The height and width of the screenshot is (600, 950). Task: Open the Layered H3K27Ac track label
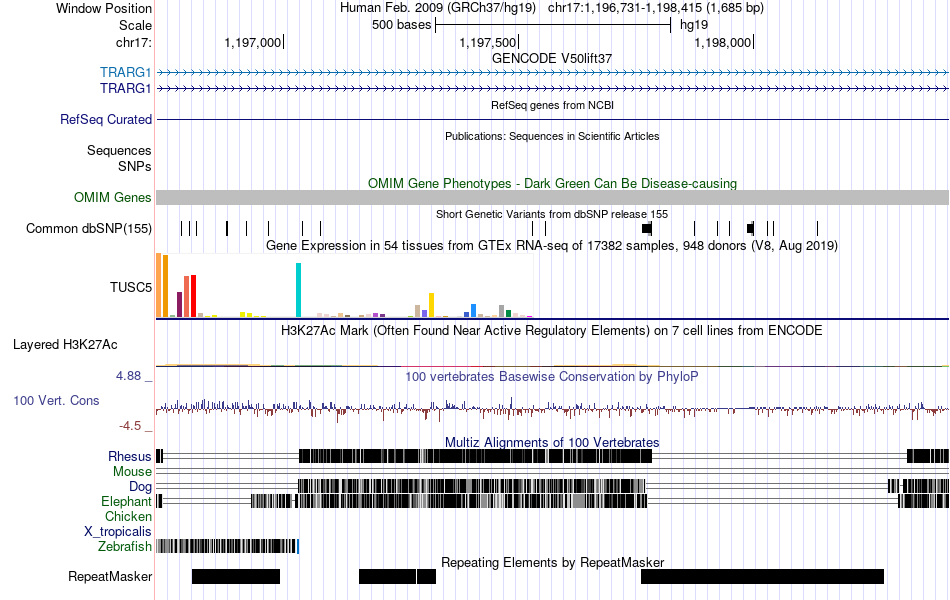pos(65,345)
